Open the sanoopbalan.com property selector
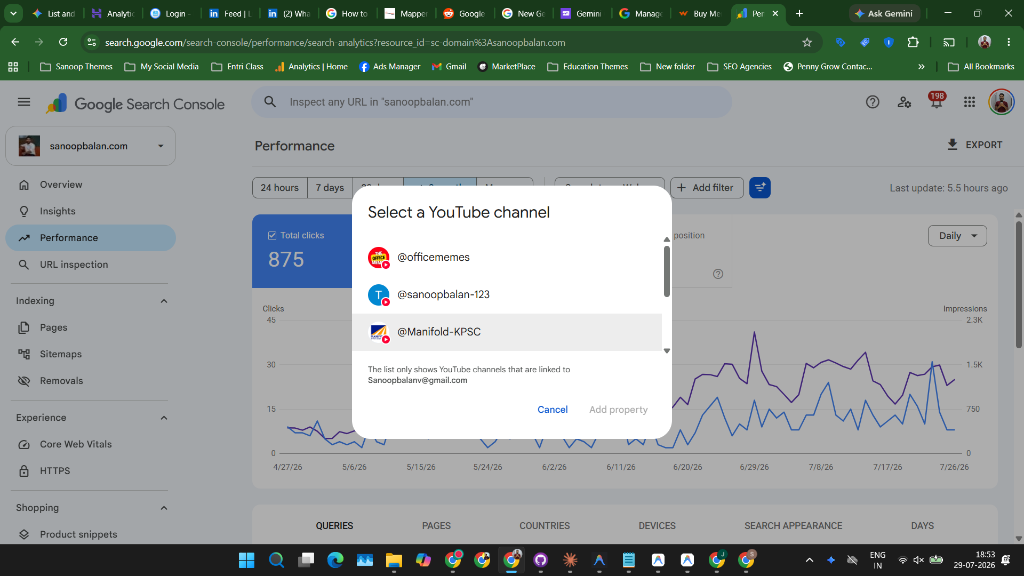This screenshot has width=1024, height=576. pos(90,146)
